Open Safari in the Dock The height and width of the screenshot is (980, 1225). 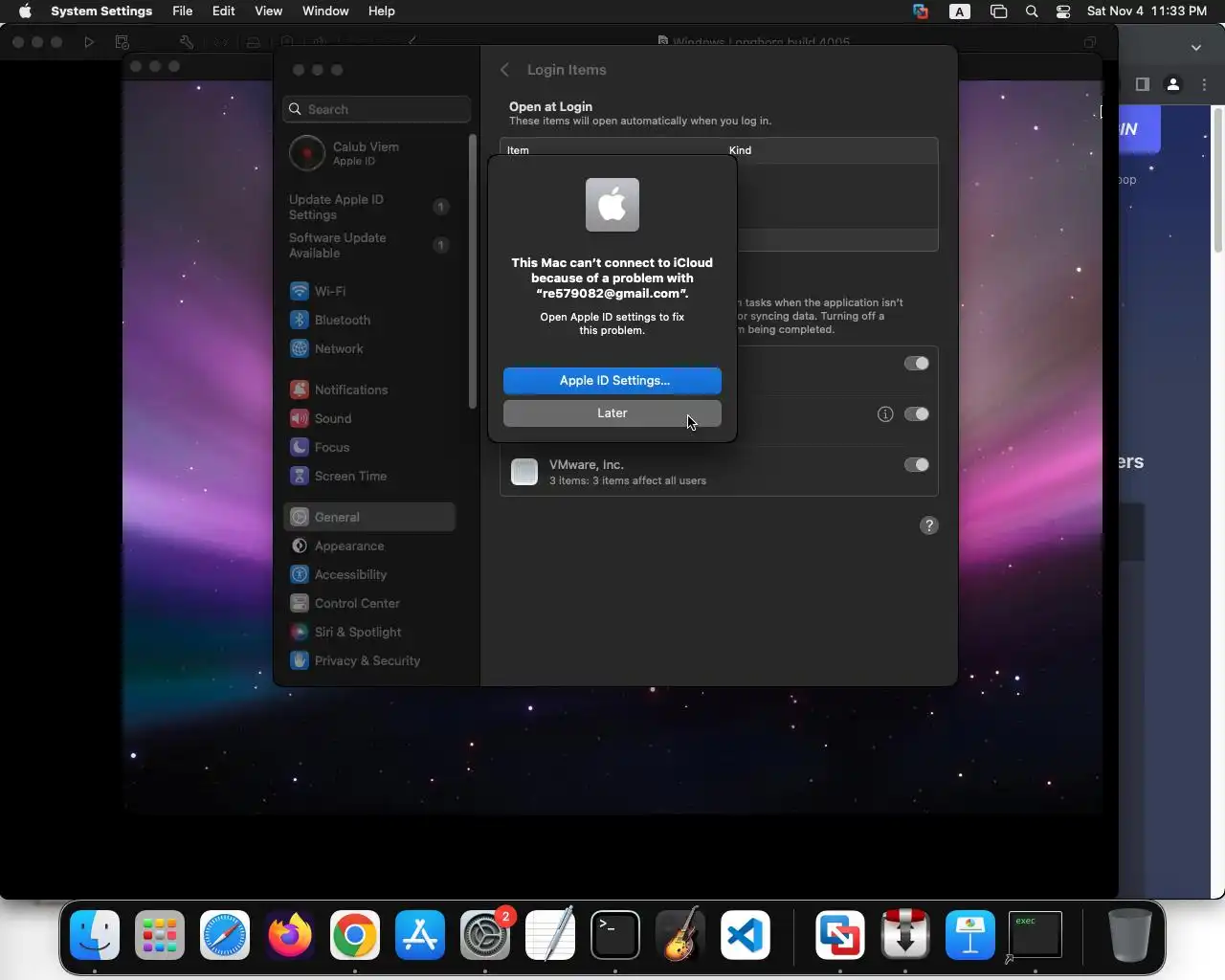coord(225,935)
